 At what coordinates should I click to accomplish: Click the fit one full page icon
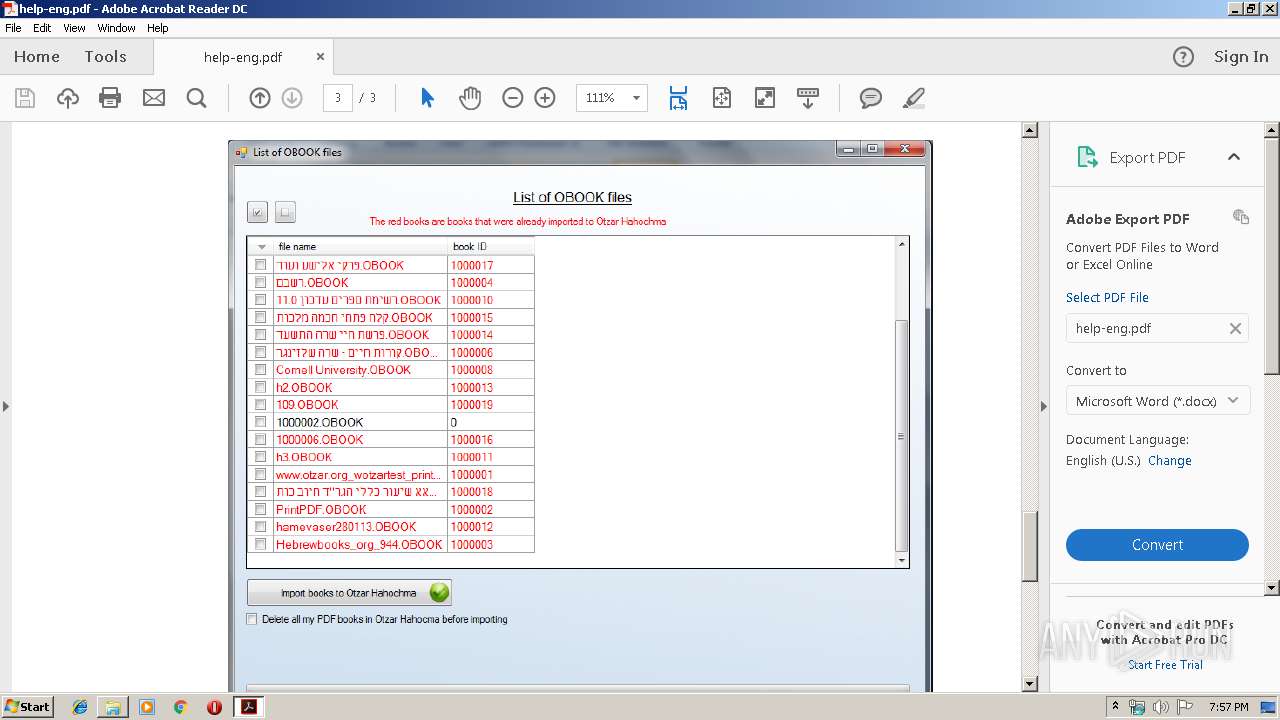pos(722,98)
